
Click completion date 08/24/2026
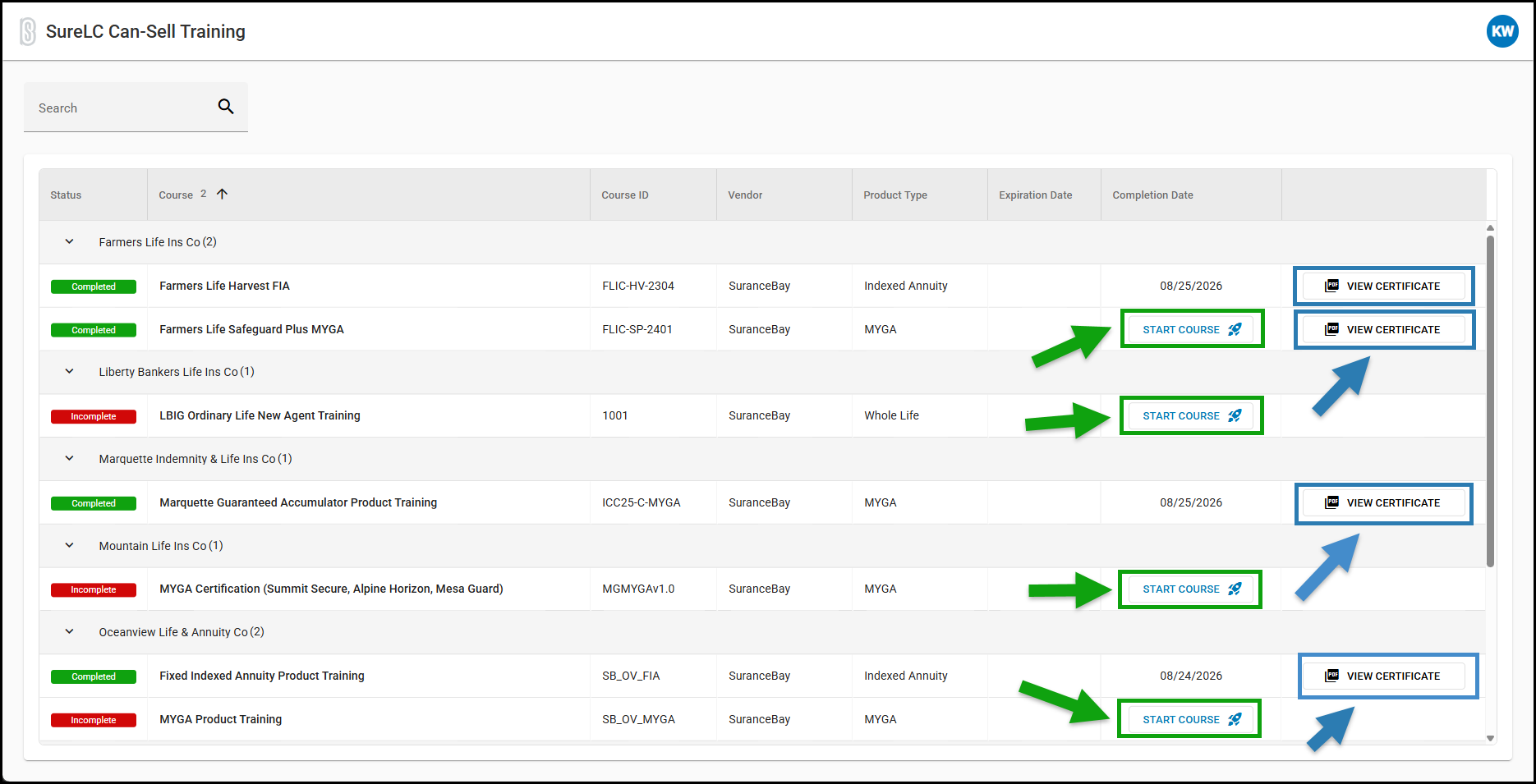1191,676
